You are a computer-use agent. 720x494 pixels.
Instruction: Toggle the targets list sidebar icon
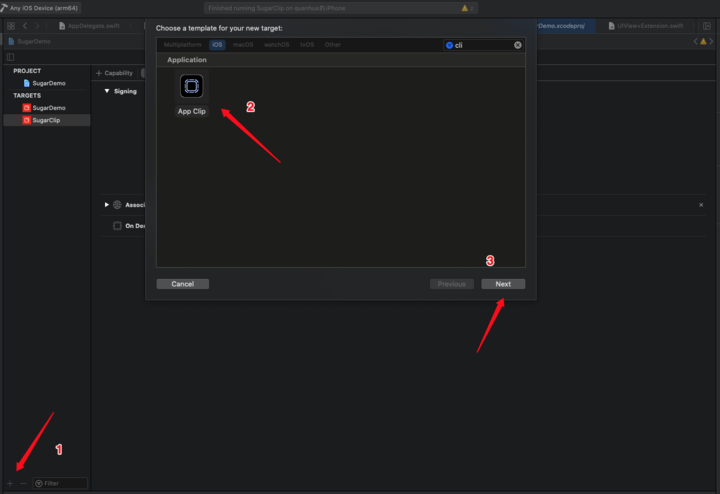(x=11, y=57)
